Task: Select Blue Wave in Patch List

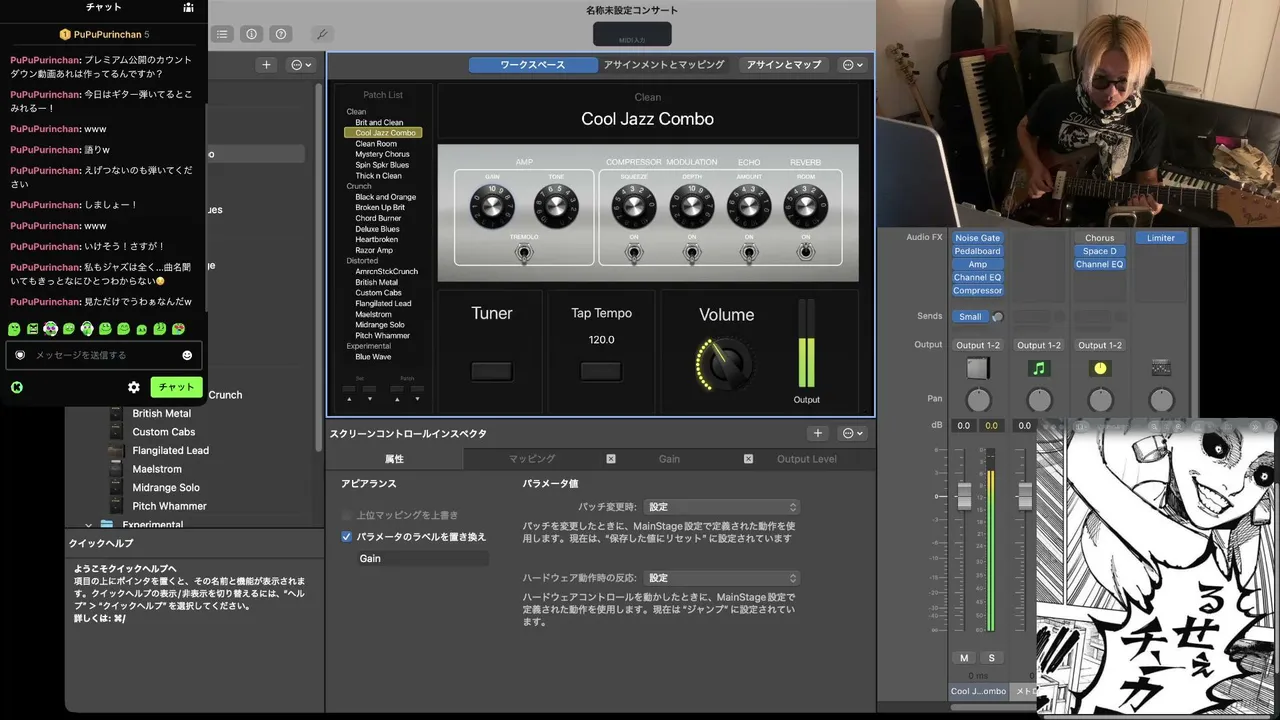Action: [x=373, y=357]
